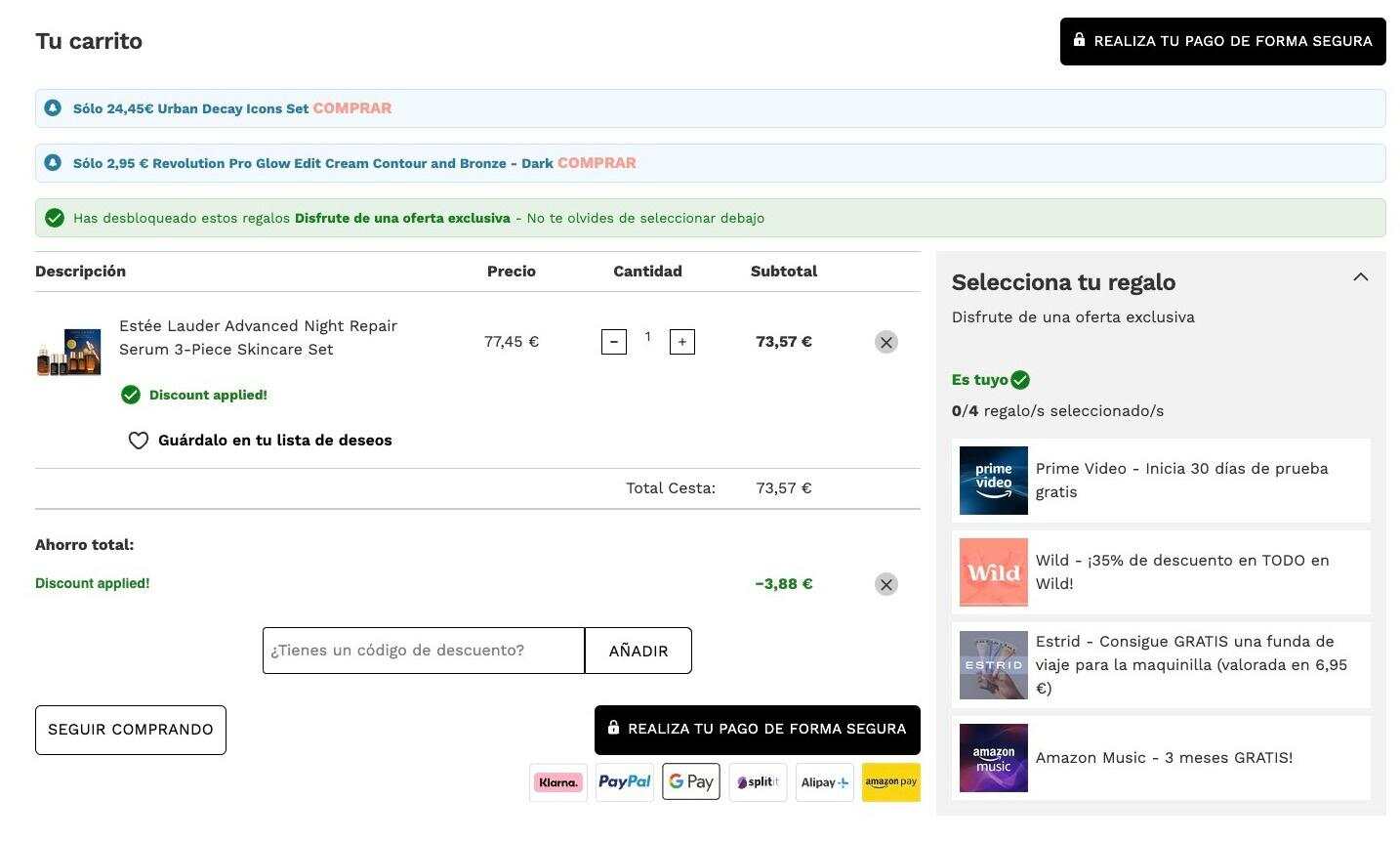Click 0/4 regalo/s seleccionado/s text
This screenshot has width=1400, height=842.
pyautogui.click(x=1057, y=411)
